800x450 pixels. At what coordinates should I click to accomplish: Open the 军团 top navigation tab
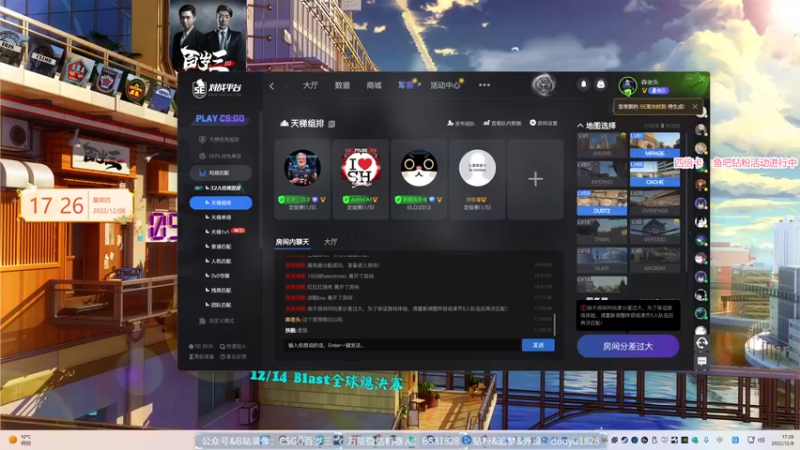coord(406,85)
